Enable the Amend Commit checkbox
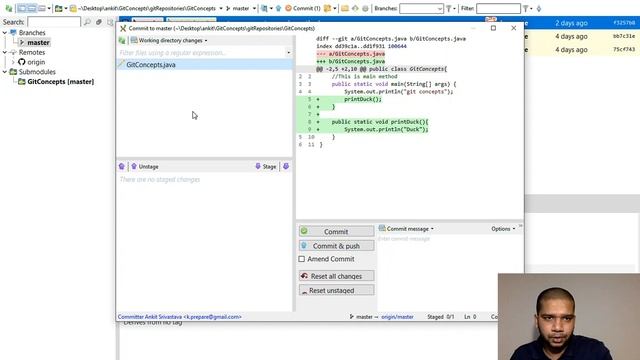Image resolution: width=640 pixels, height=360 pixels. (302, 259)
